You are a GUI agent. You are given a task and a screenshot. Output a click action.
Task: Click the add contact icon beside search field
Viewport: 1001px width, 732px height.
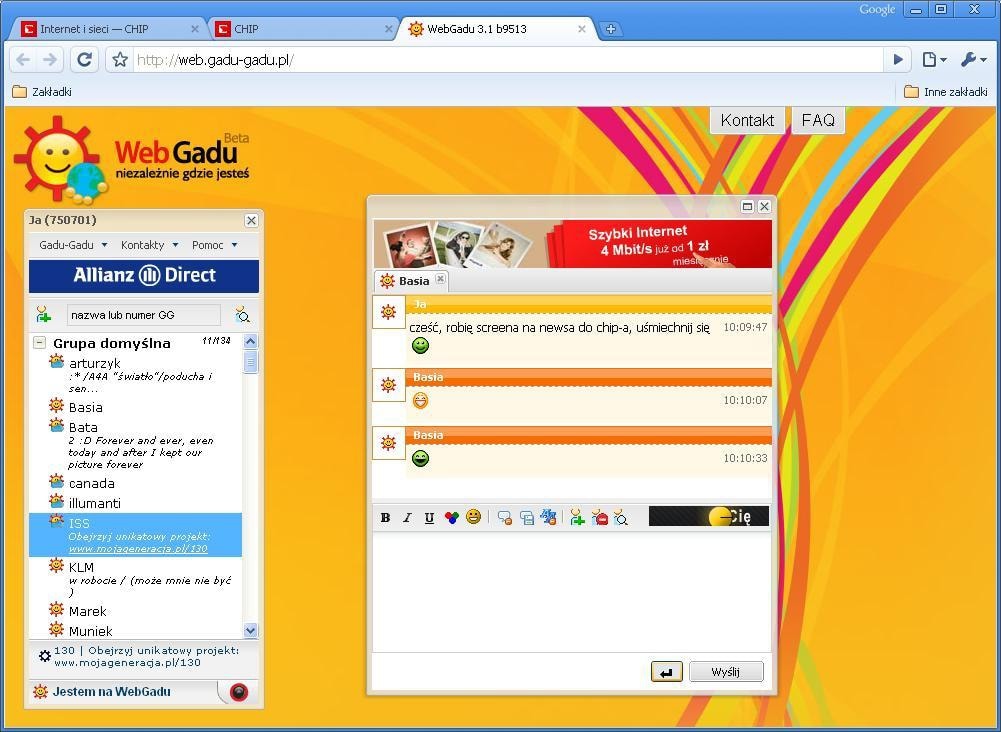click(43, 315)
